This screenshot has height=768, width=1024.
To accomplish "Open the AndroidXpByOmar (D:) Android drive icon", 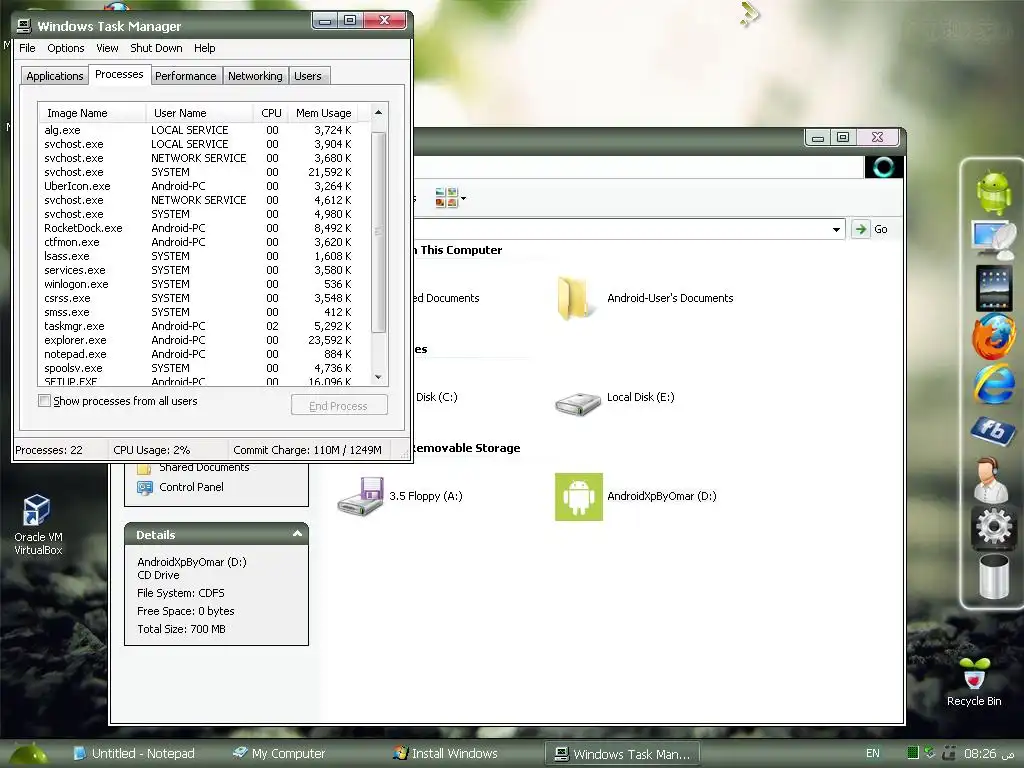I will [579, 497].
